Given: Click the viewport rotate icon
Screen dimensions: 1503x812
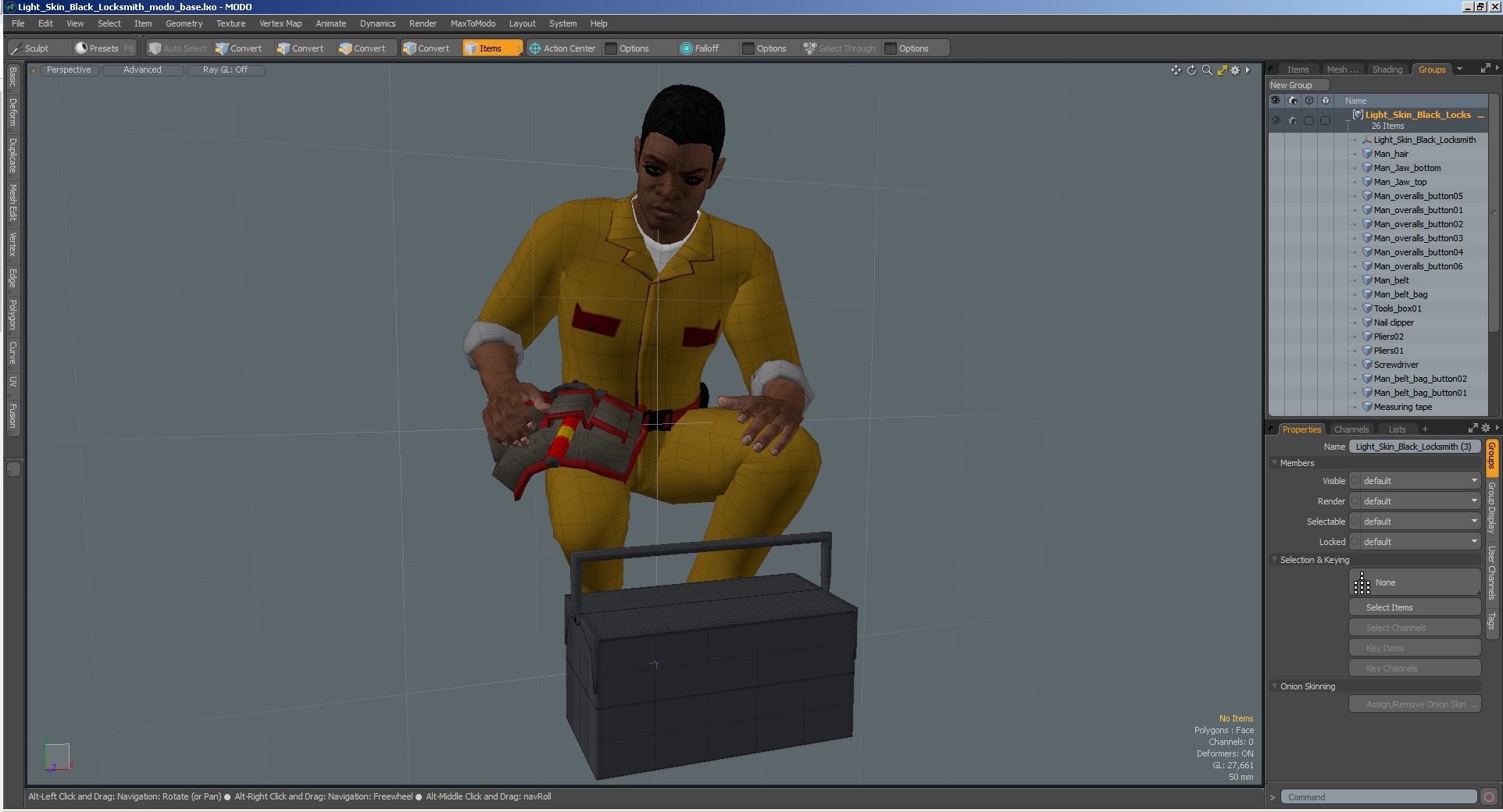Looking at the screenshot, I should click(x=1191, y=70).
